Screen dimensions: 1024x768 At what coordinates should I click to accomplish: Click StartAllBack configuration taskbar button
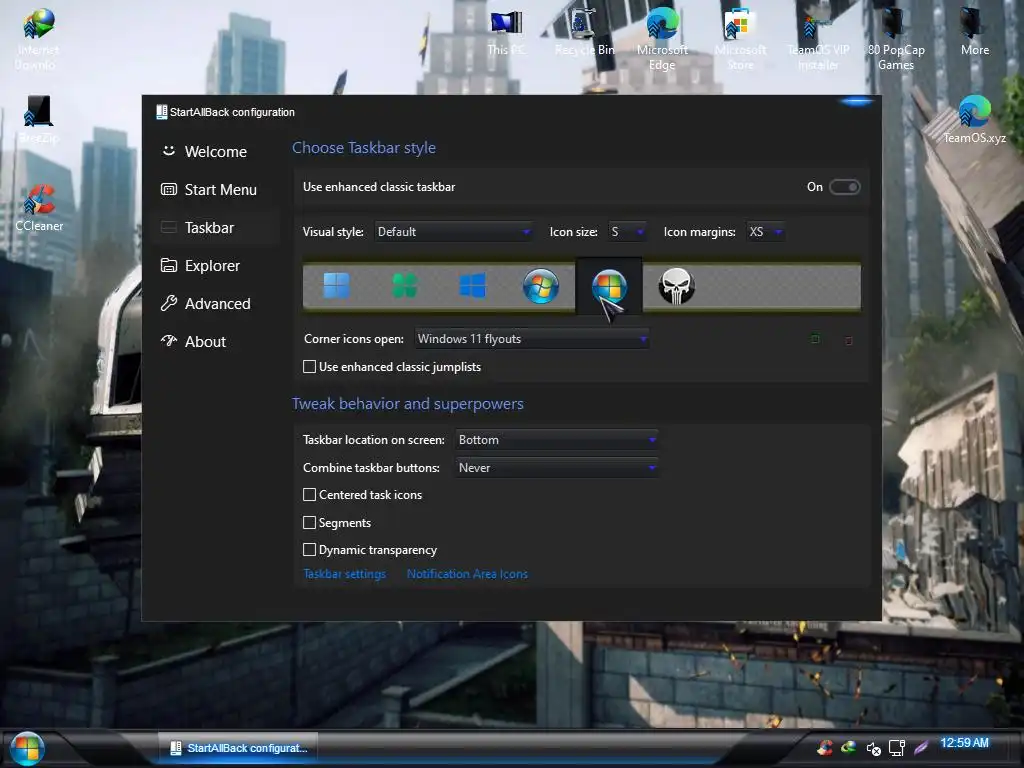coord(238,748)
